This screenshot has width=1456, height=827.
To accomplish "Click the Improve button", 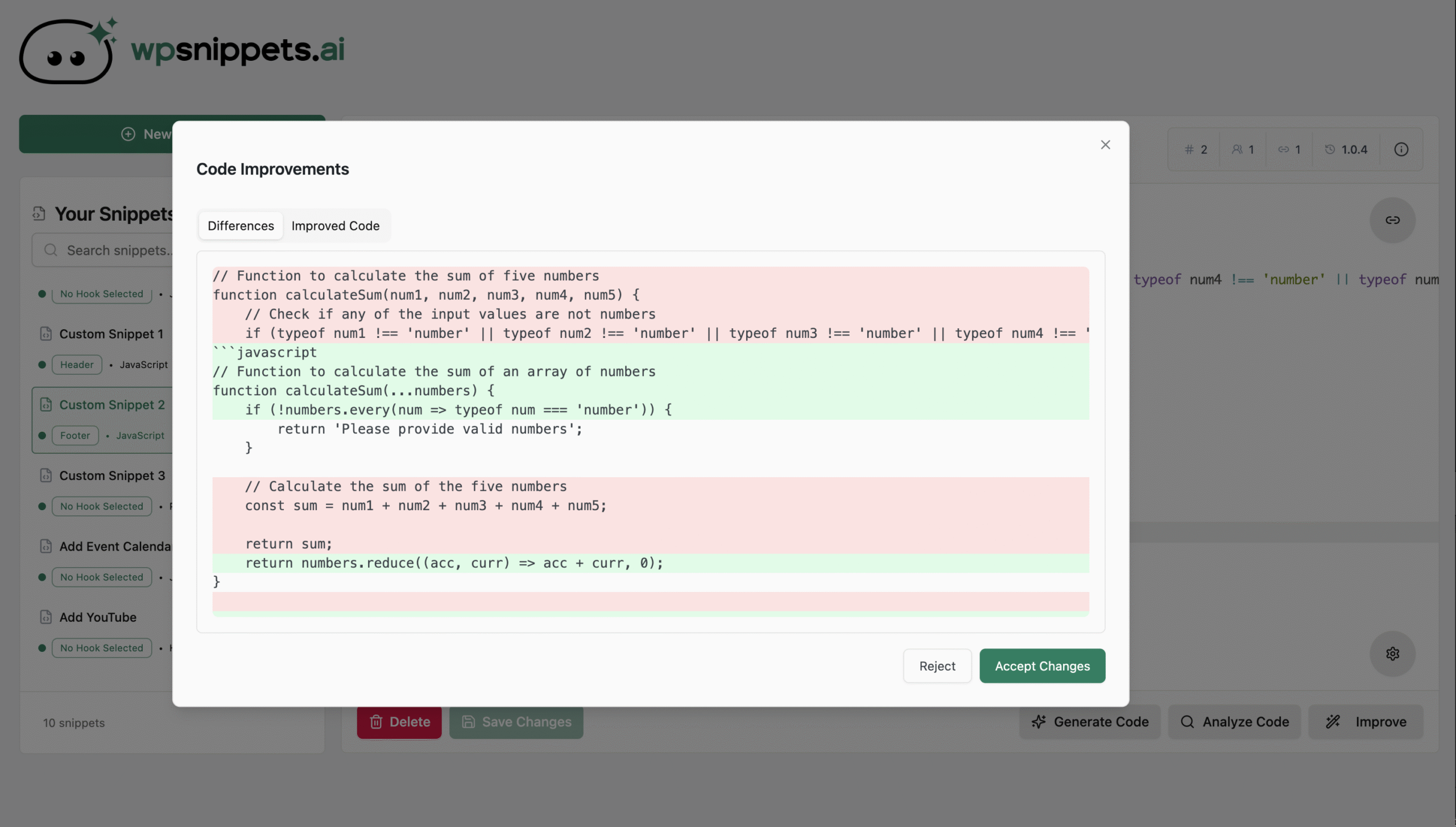I will [x=1366, y=722].
